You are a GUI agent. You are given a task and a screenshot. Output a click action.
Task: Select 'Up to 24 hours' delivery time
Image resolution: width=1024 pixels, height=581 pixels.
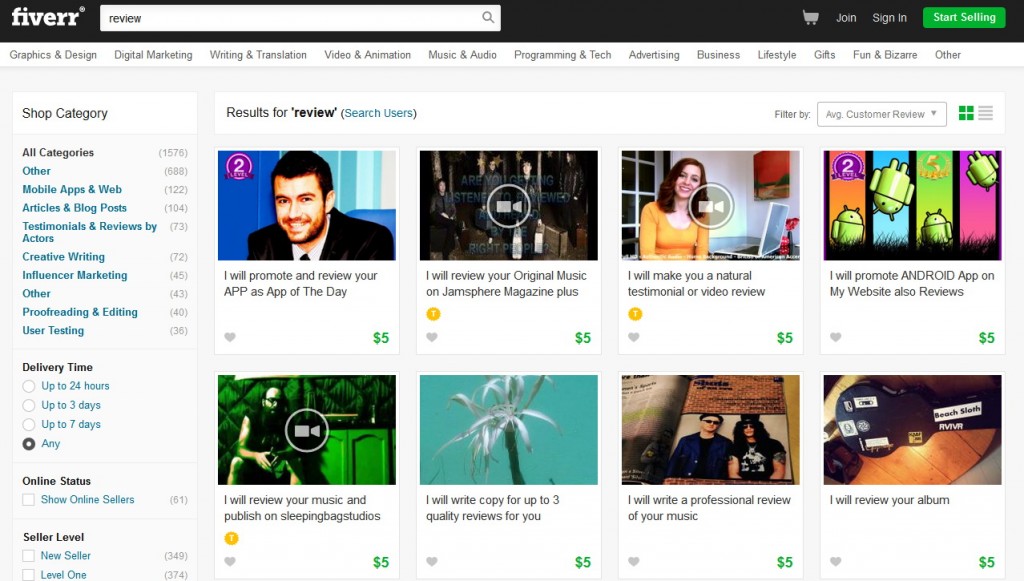(29, 386)
